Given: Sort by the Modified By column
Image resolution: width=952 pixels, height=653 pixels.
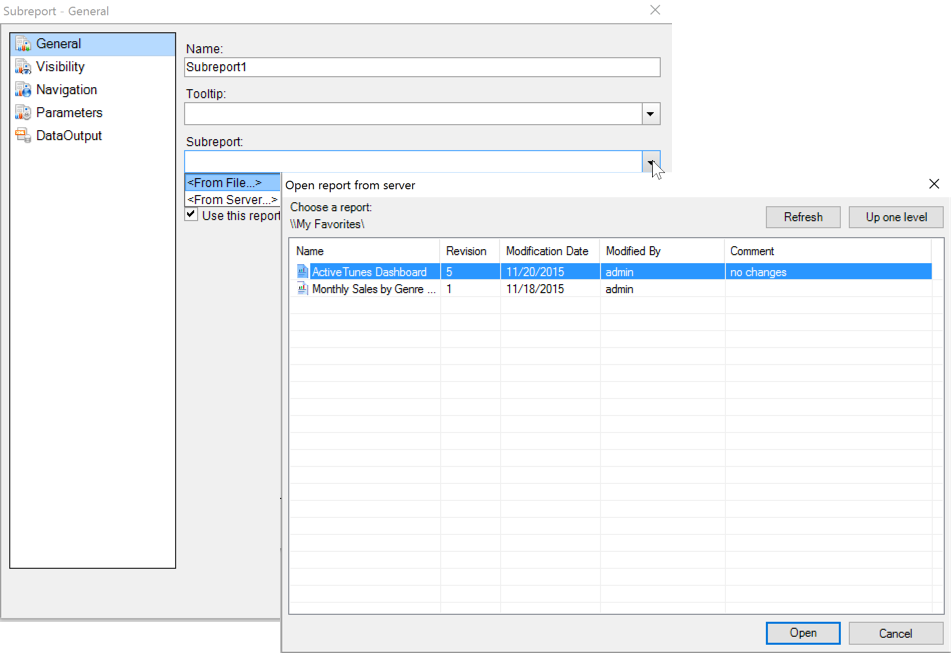Looking at the screenshot, I should [662, 251].
